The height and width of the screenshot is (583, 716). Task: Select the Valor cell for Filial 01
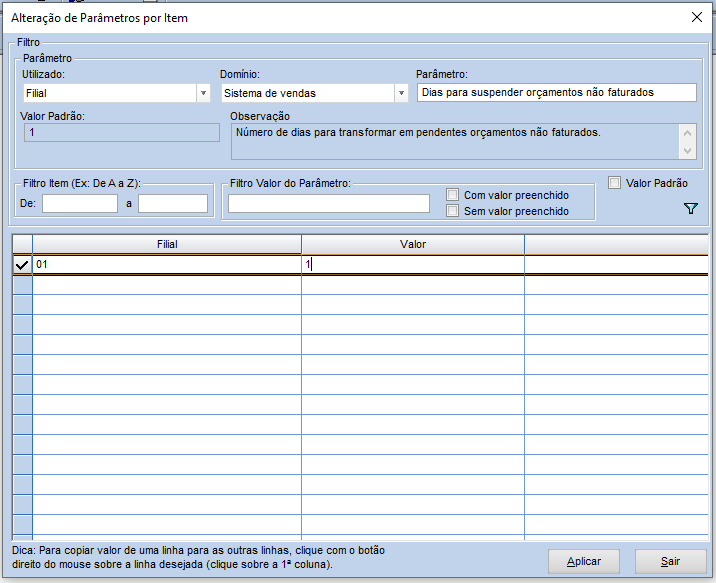coord(413,265)
